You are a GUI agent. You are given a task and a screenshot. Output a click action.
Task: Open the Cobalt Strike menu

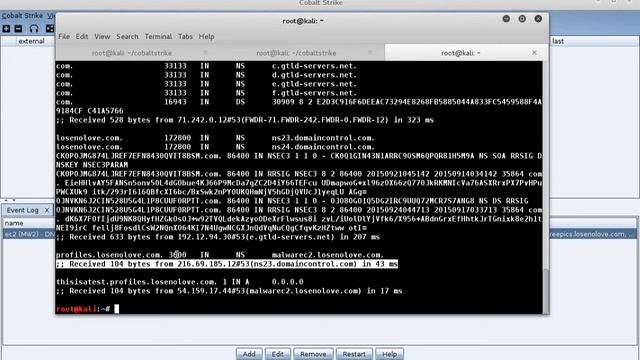pyautogui.click(x=22, y=16)
